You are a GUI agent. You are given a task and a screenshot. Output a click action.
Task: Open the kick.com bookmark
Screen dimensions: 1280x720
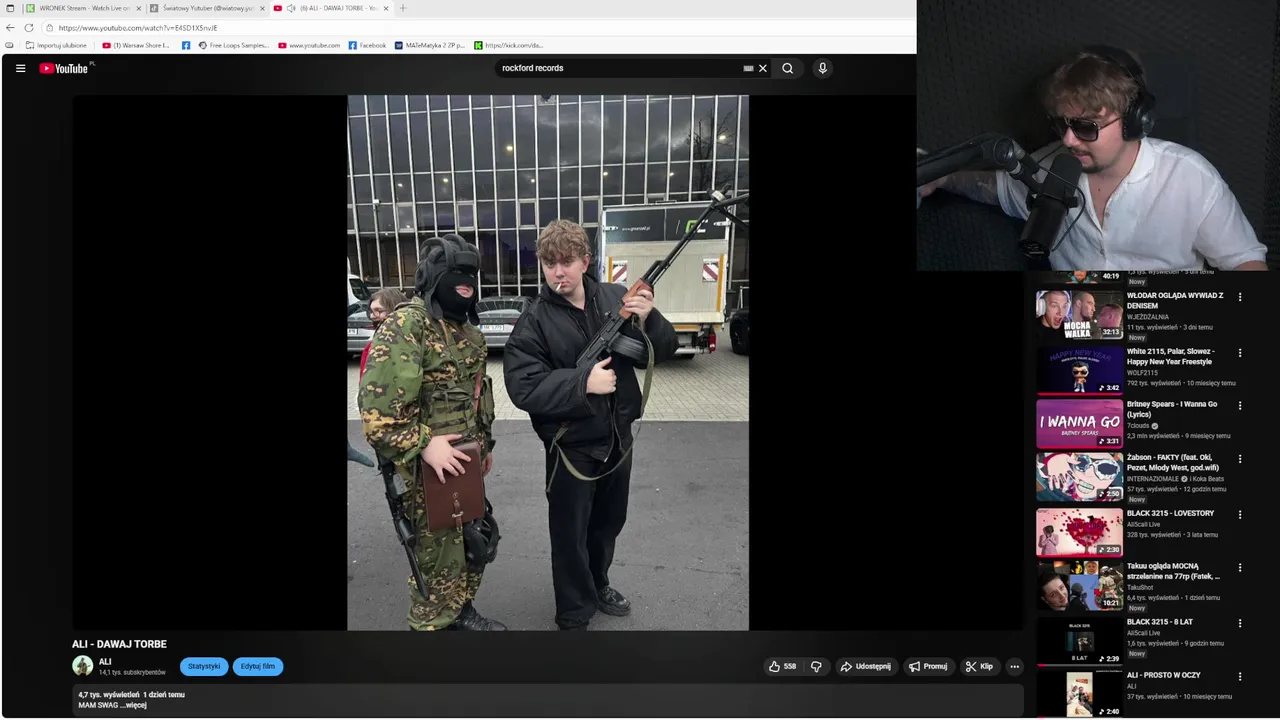tap(509, 45)
